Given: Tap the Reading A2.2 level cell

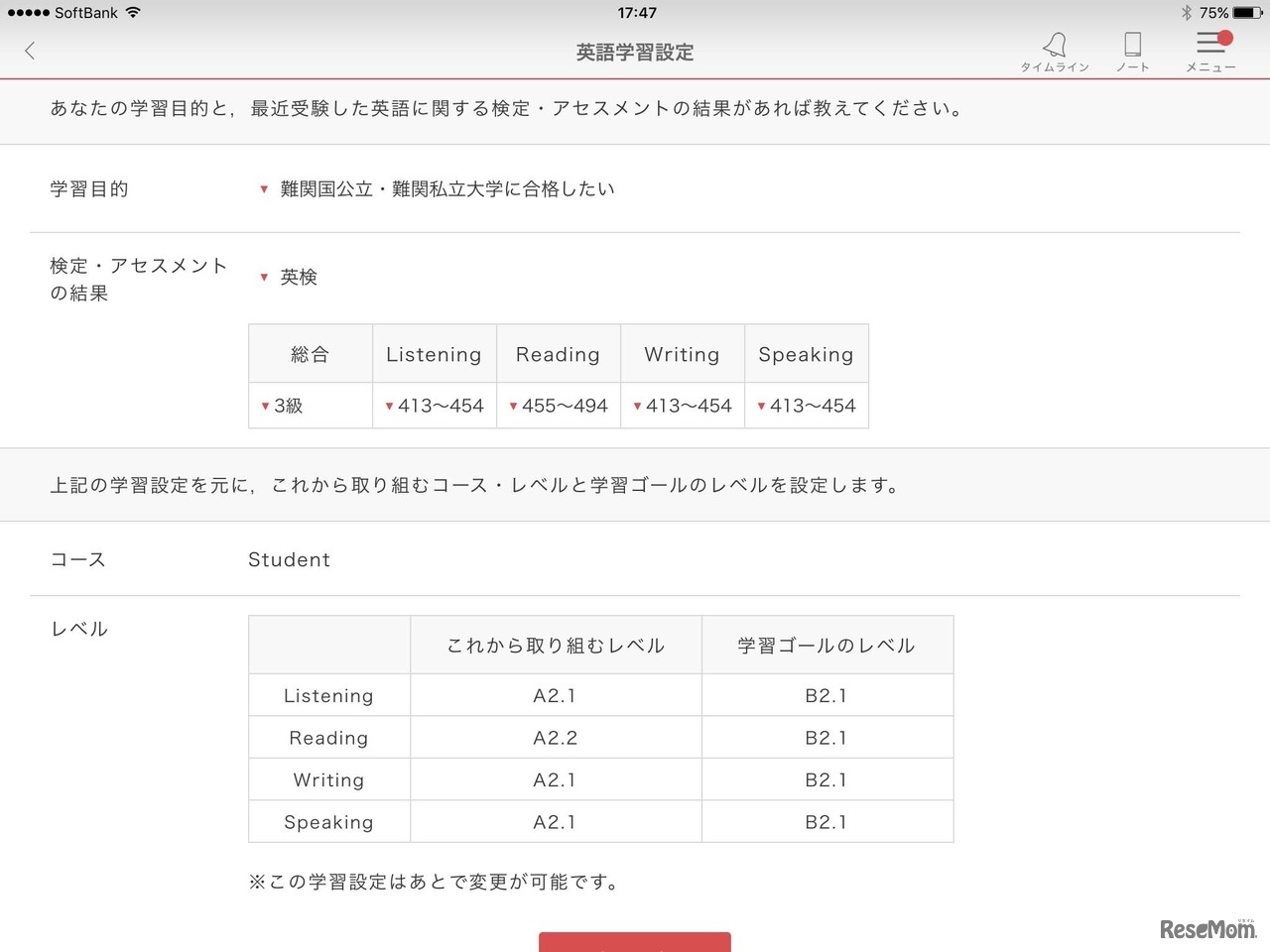Looking at the screenshot, I should 556,738.
